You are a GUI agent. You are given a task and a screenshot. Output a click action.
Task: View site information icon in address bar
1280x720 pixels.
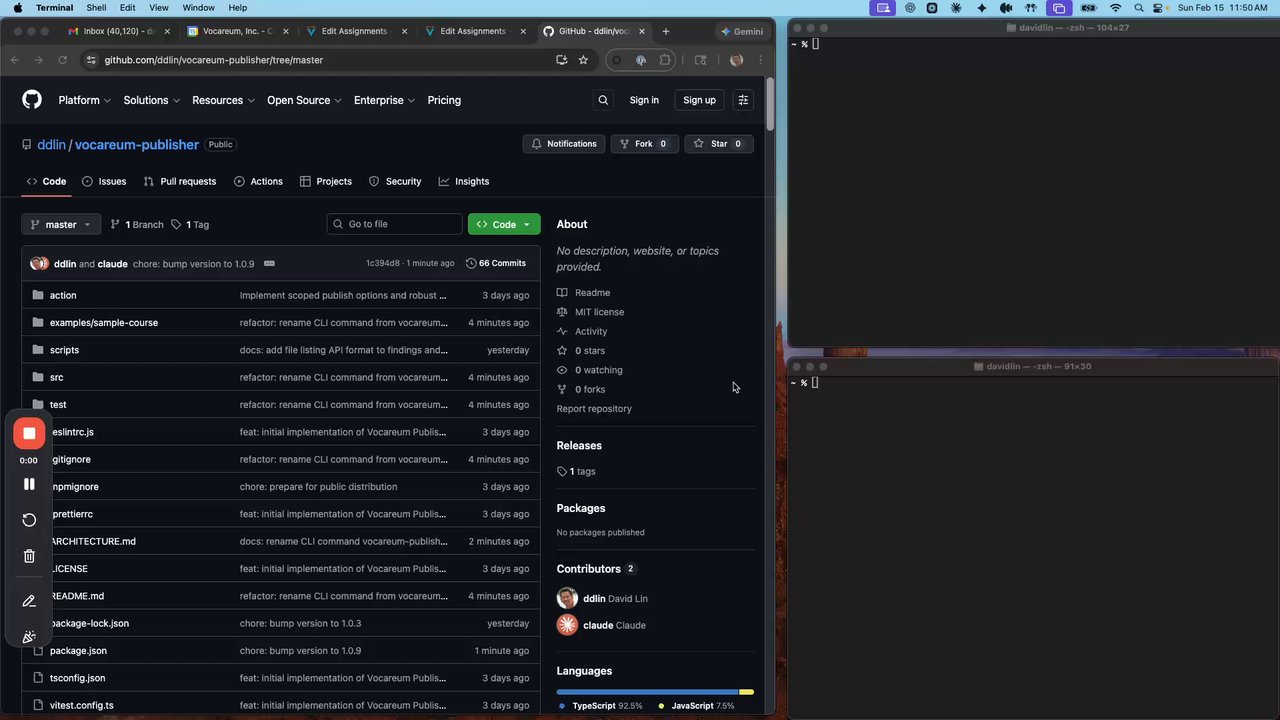click(x=91, y=60)
